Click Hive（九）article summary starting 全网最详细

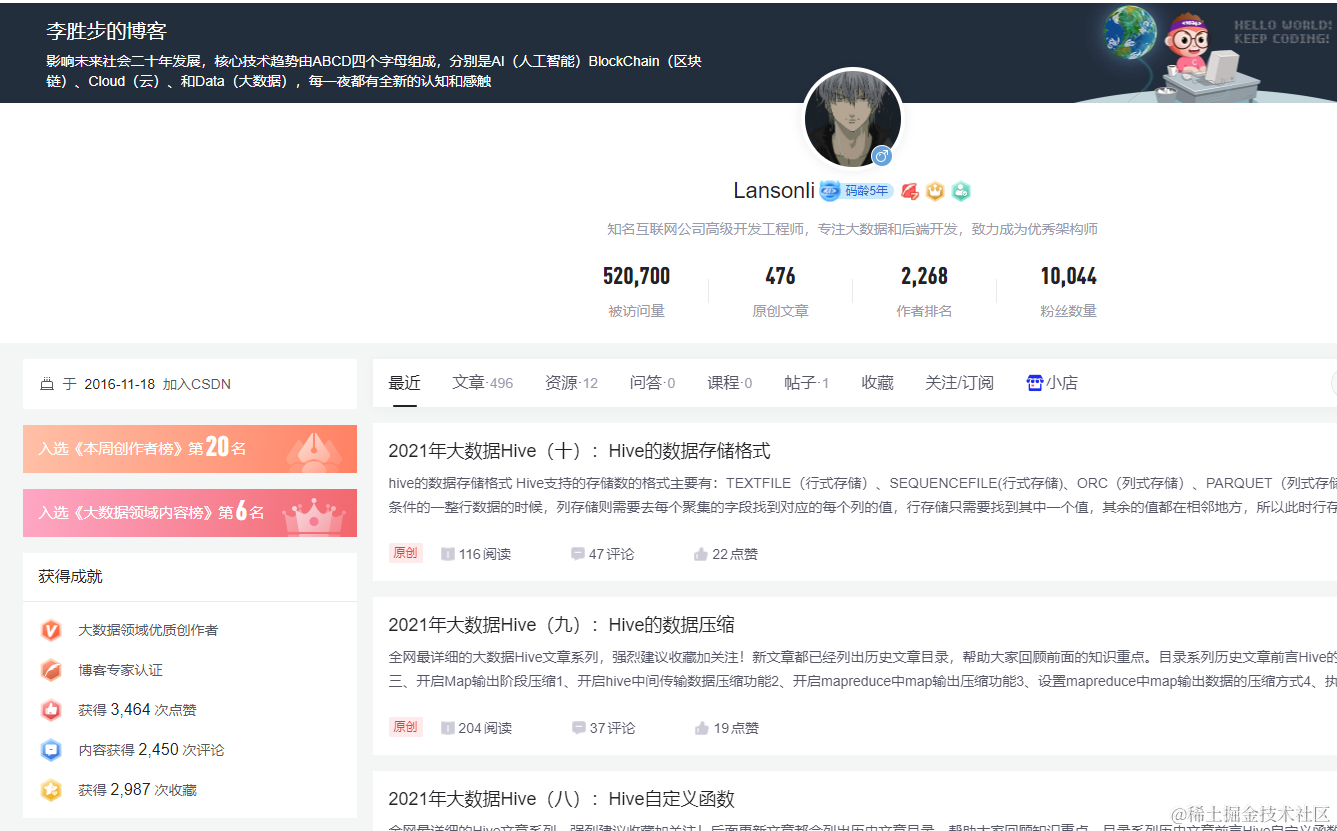click(862, 669)
